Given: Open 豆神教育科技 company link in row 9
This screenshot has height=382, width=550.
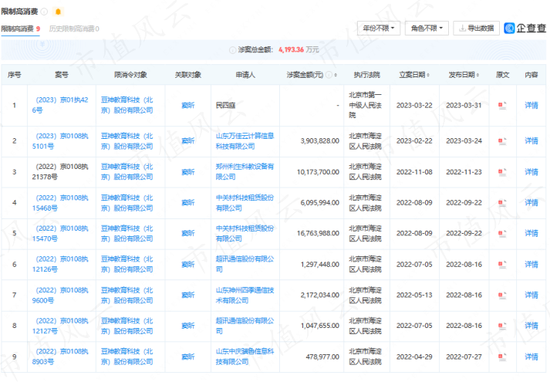Looking at the screenshot, I should pyautogui.click(x=127, y=357).
